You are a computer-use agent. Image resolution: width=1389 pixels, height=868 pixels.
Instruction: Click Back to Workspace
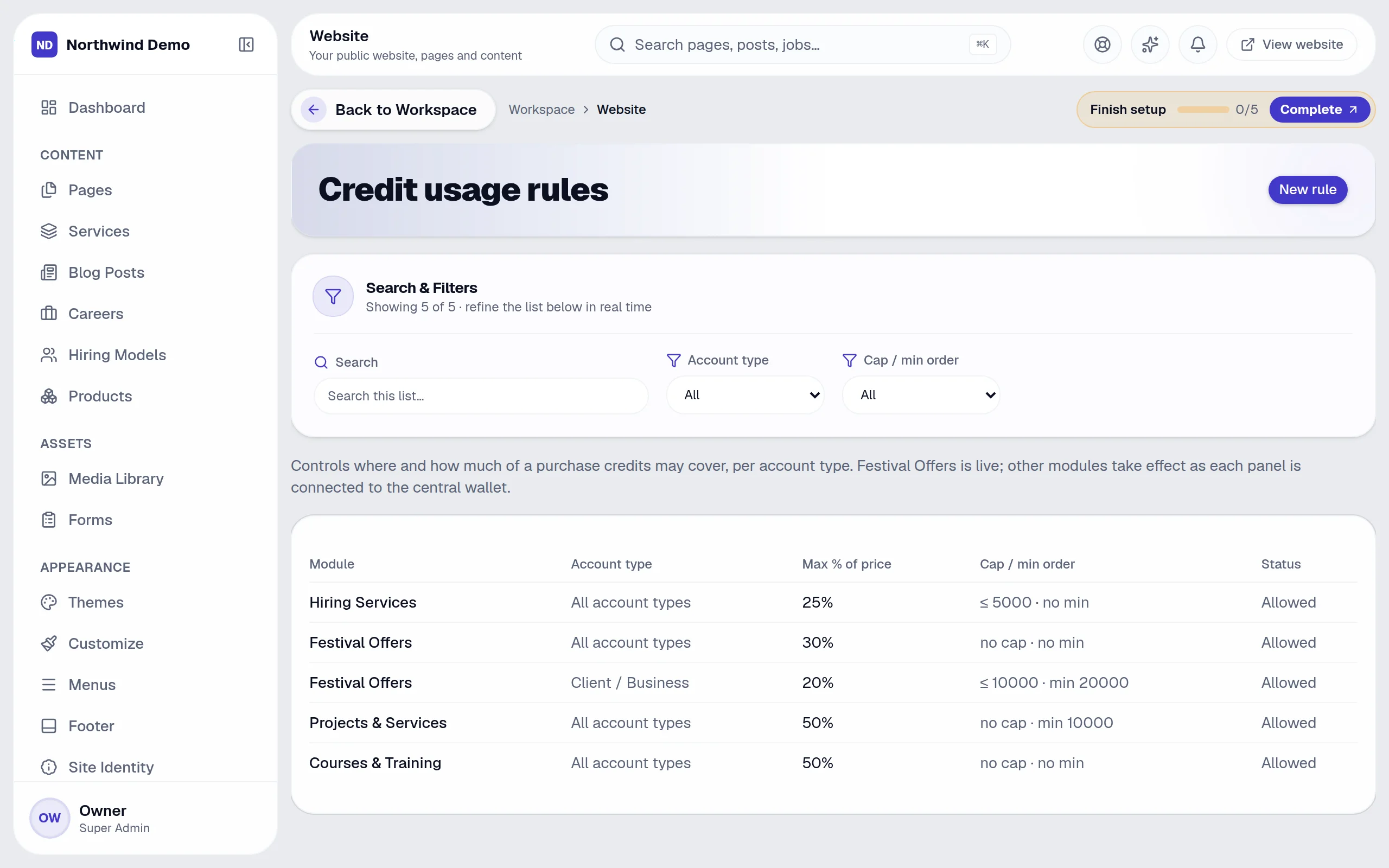(x=393, y=110)
